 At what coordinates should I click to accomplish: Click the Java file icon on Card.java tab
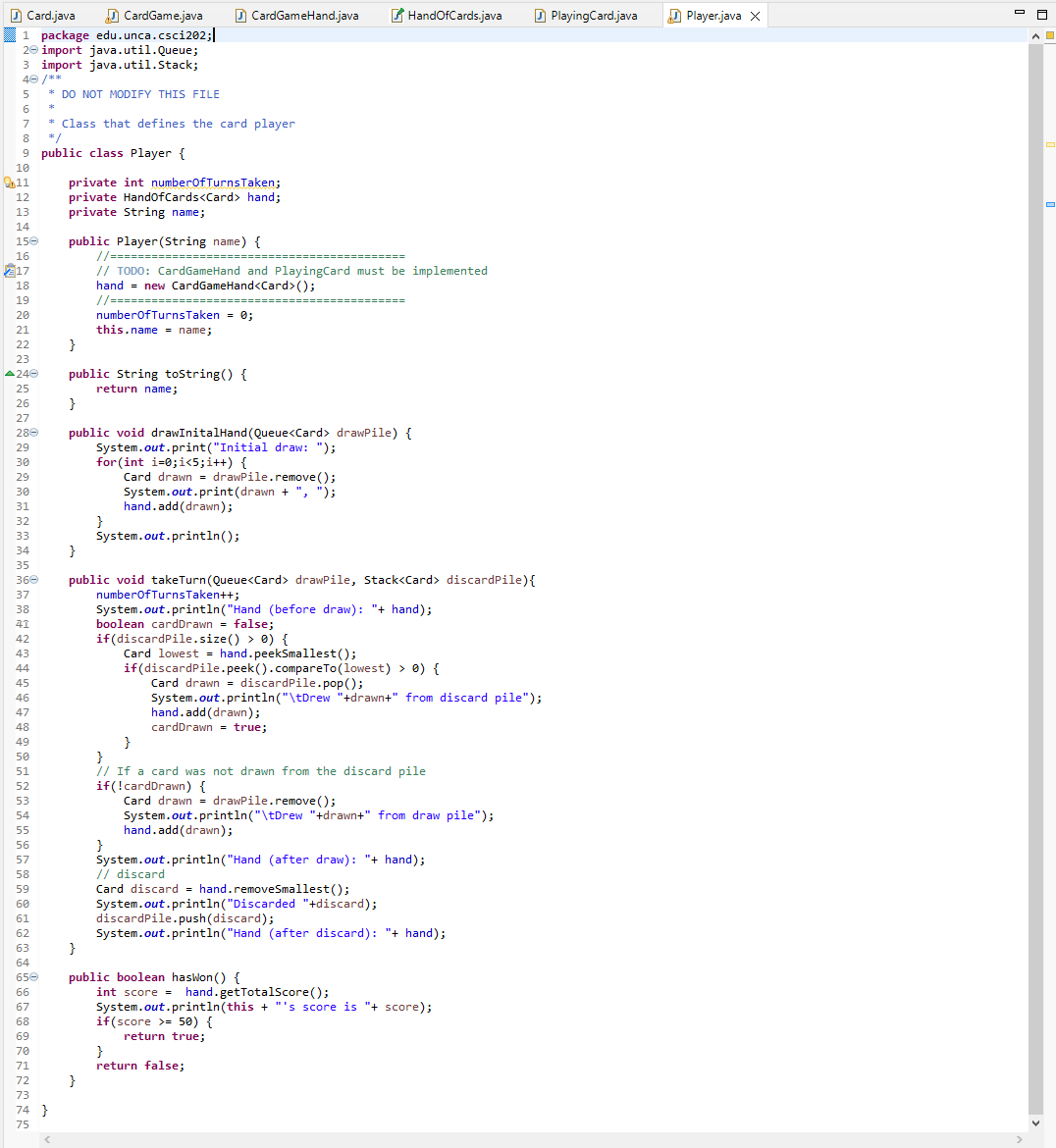pyautogui.click(x=18, y=15)
